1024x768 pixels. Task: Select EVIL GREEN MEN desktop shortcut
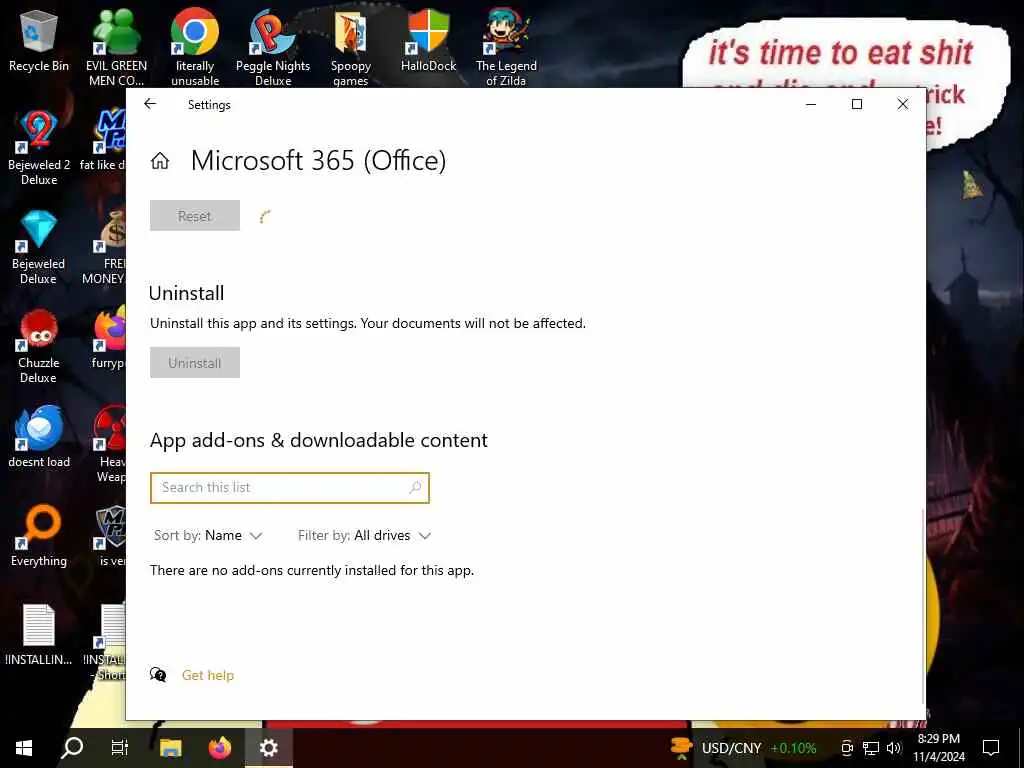[116, 47]
